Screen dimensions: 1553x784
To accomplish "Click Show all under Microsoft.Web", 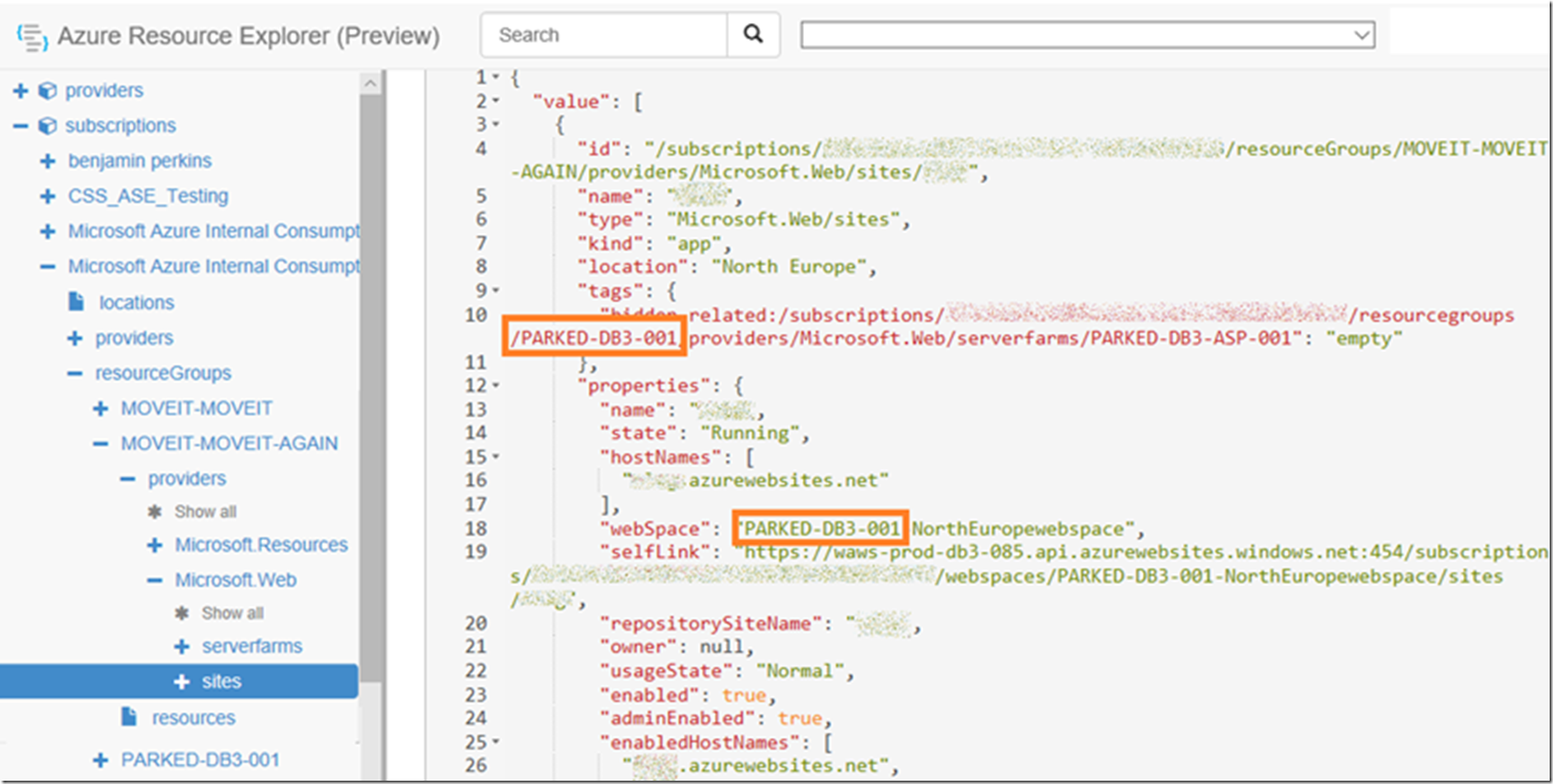I will 232,613.
